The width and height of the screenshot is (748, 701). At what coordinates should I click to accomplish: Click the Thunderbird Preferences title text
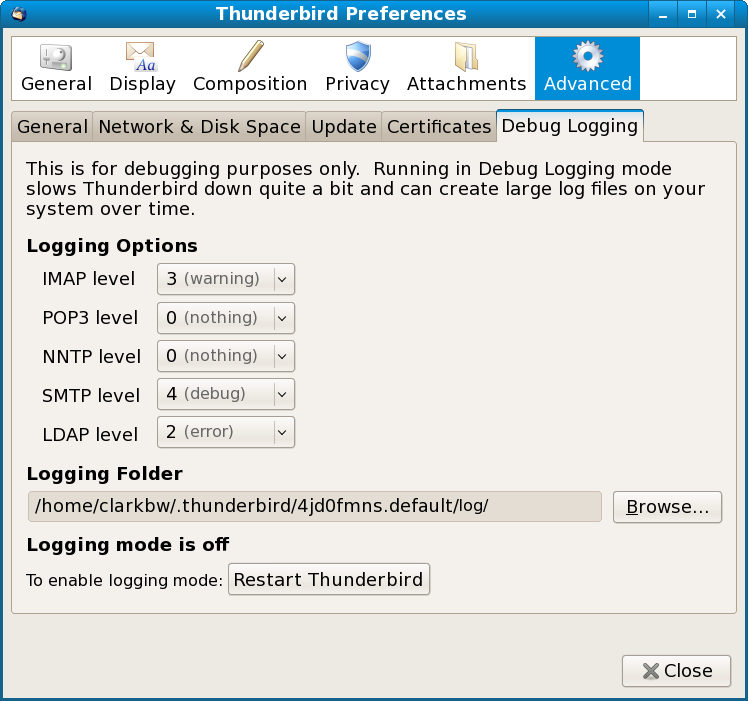click(x=341, y=13)
